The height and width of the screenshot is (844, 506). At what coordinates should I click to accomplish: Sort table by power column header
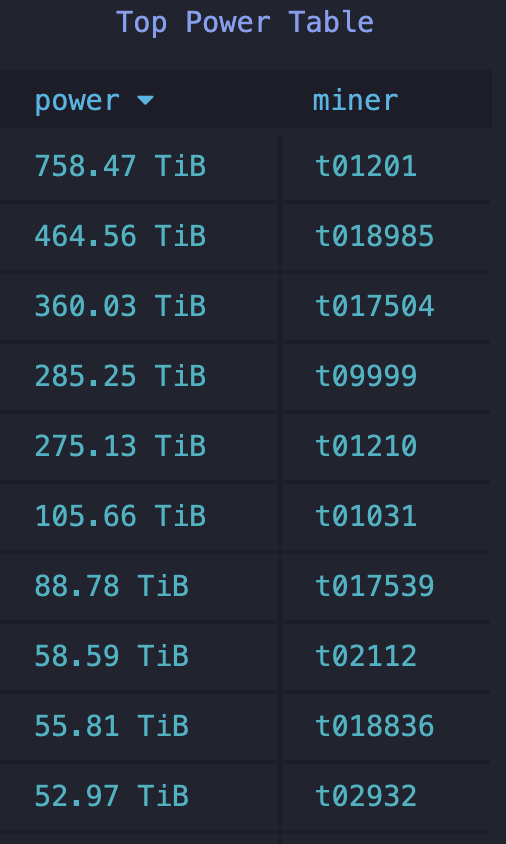(x=77, y=101)
